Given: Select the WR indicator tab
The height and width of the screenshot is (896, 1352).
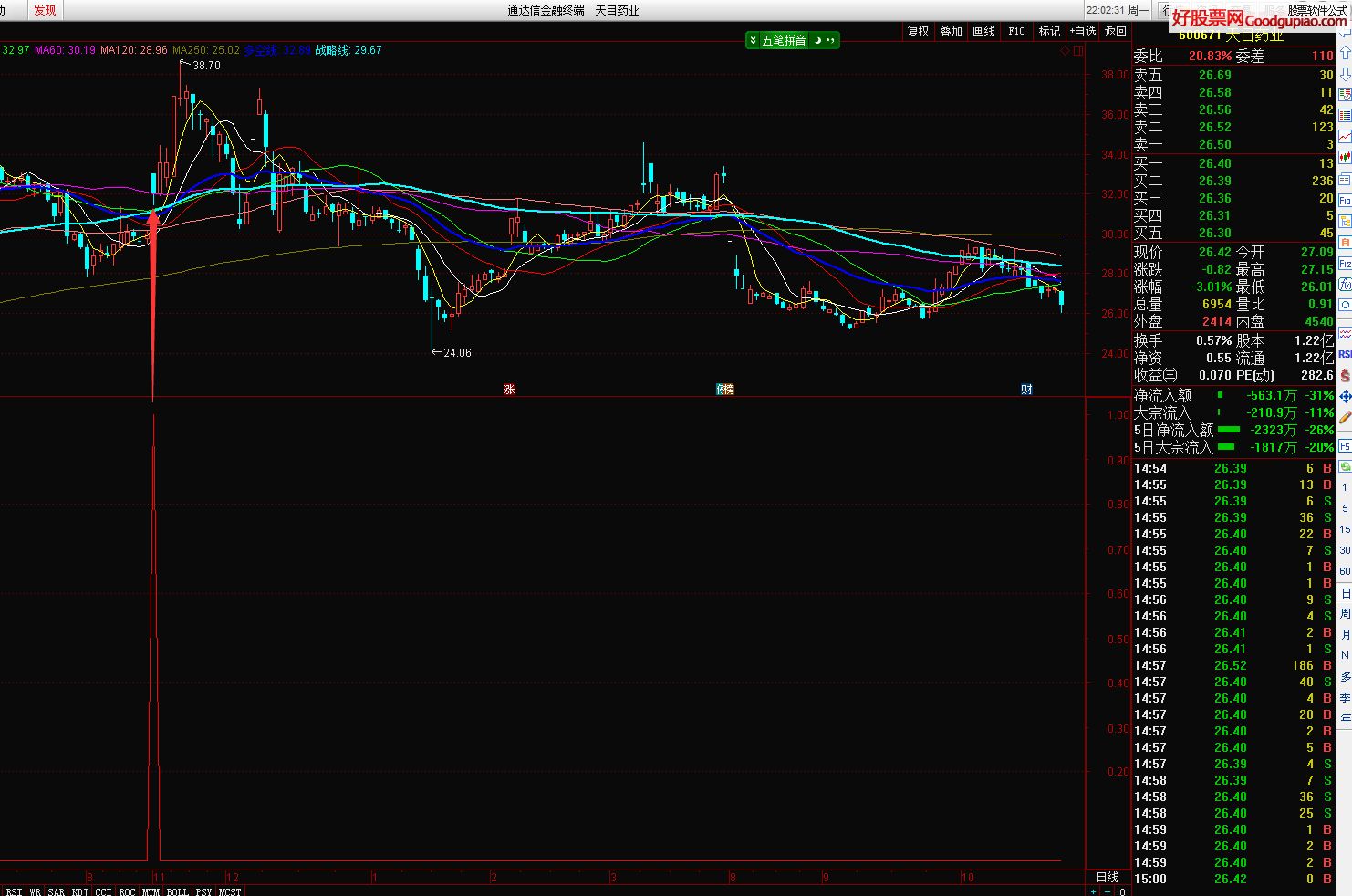Looking at the screenshot, I should [35, 891].
